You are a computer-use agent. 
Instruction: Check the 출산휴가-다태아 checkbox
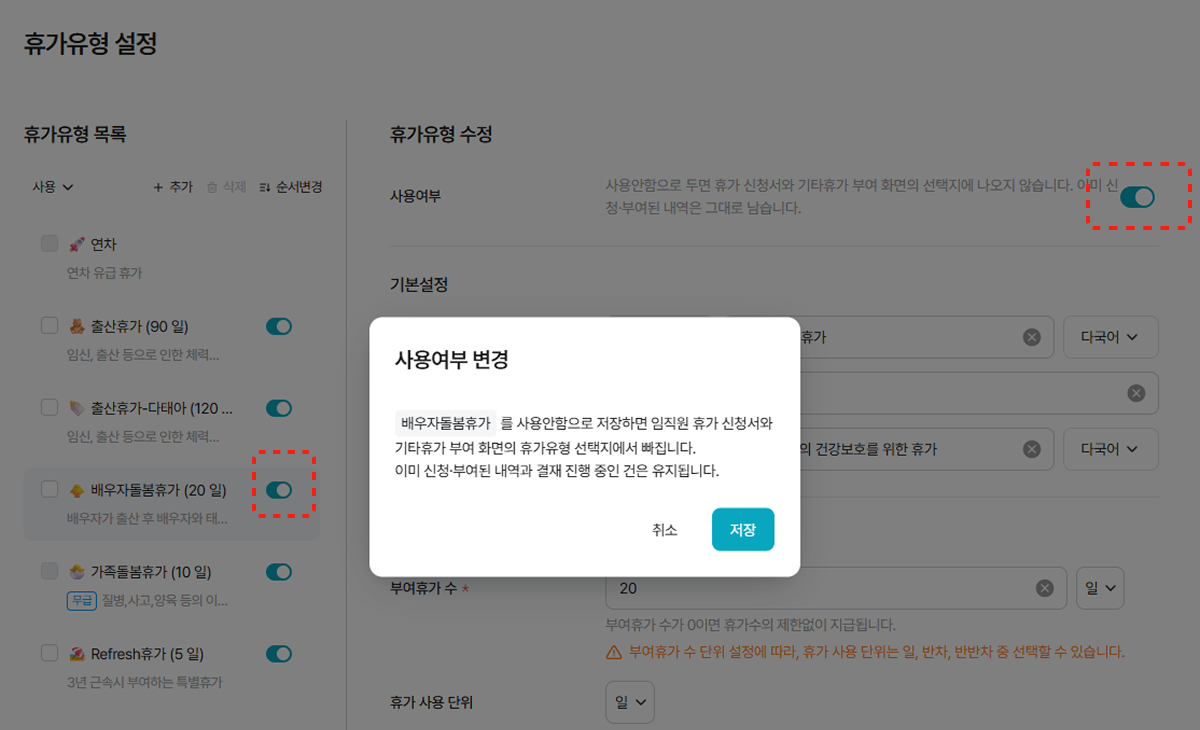pos(49,408)
